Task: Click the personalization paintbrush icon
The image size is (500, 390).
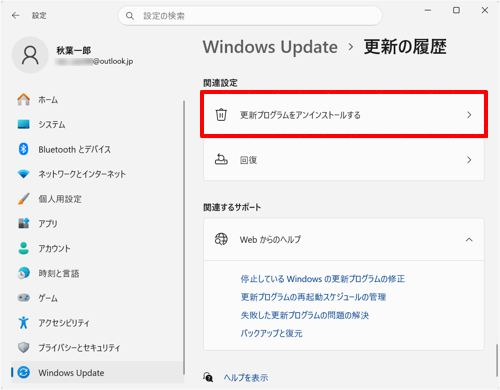Action: pyautogui.click(x=23, y=199)
